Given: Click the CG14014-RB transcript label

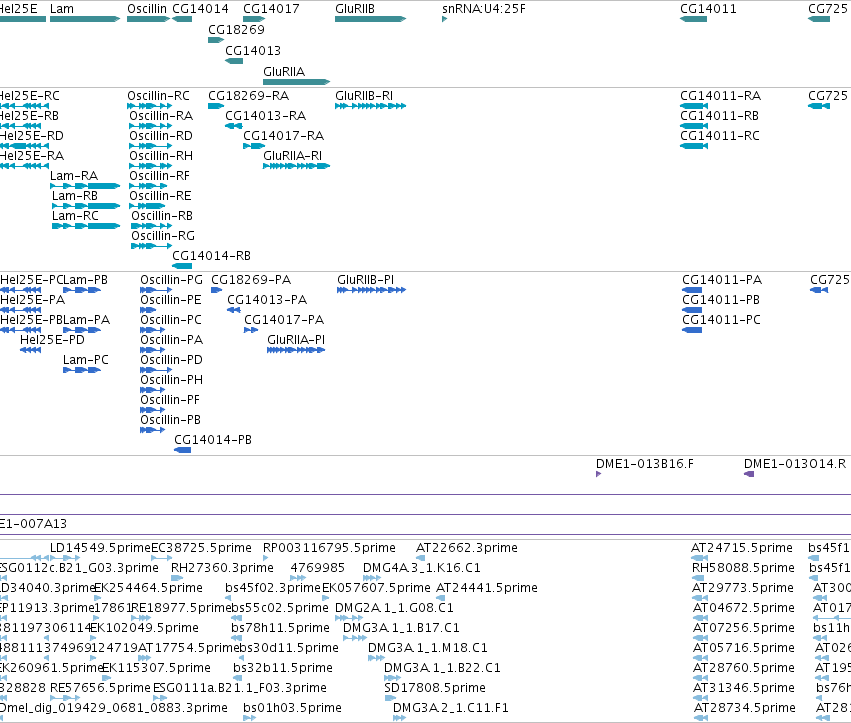Looking at the screenshot, I should [211, 256].
